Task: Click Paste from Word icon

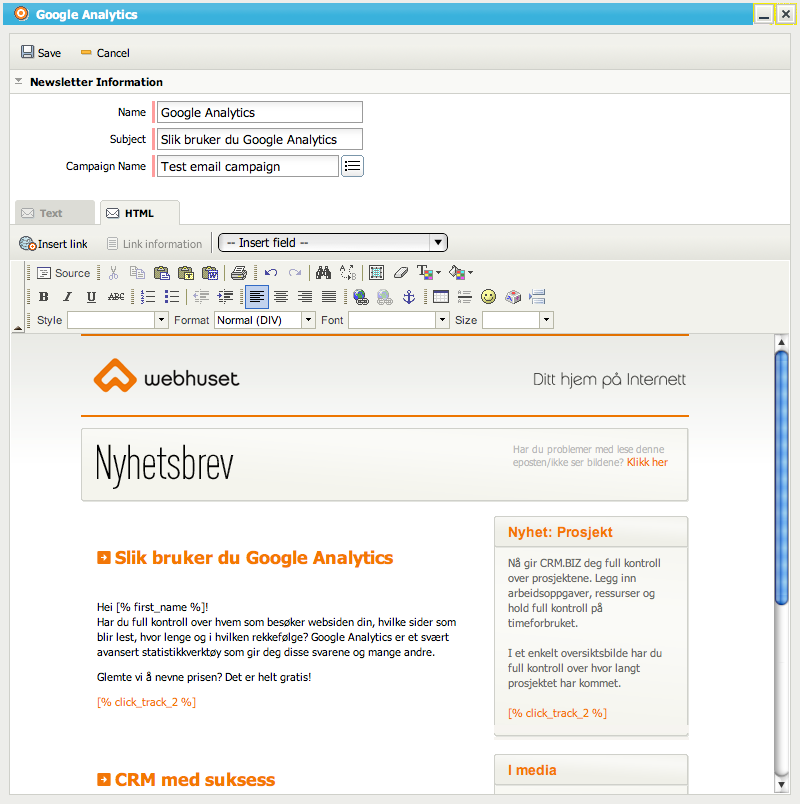Action: (210, 273)
